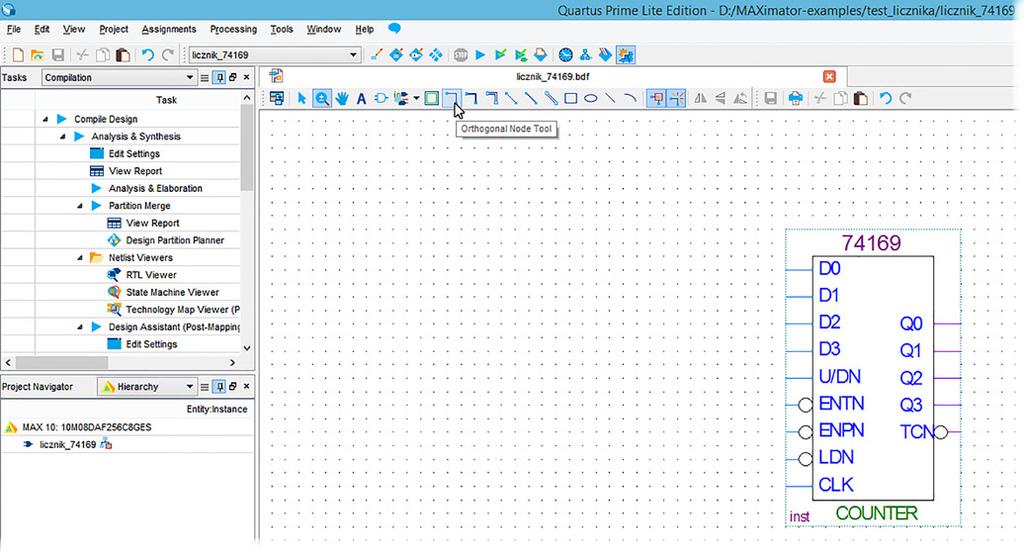
Task: Switch to licznik_74169.bdf tab
Action: point(552,76)
